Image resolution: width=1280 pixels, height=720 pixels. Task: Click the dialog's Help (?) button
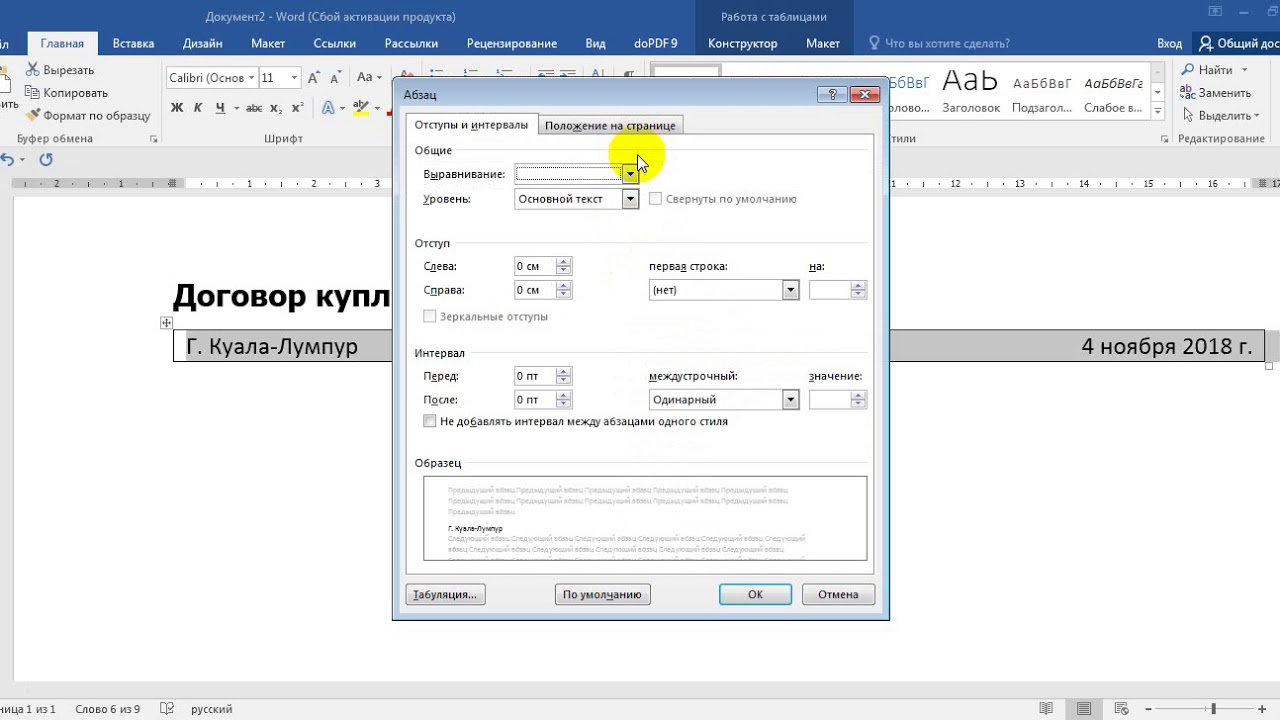[832, 94]
